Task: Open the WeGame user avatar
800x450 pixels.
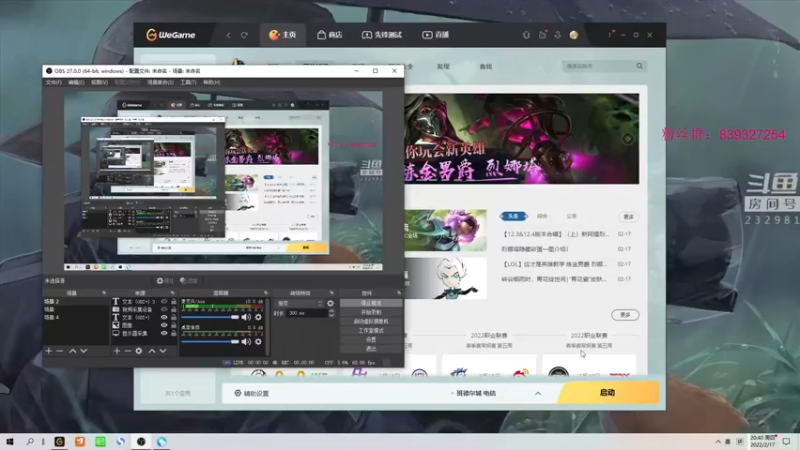Action: click(574, 35)
